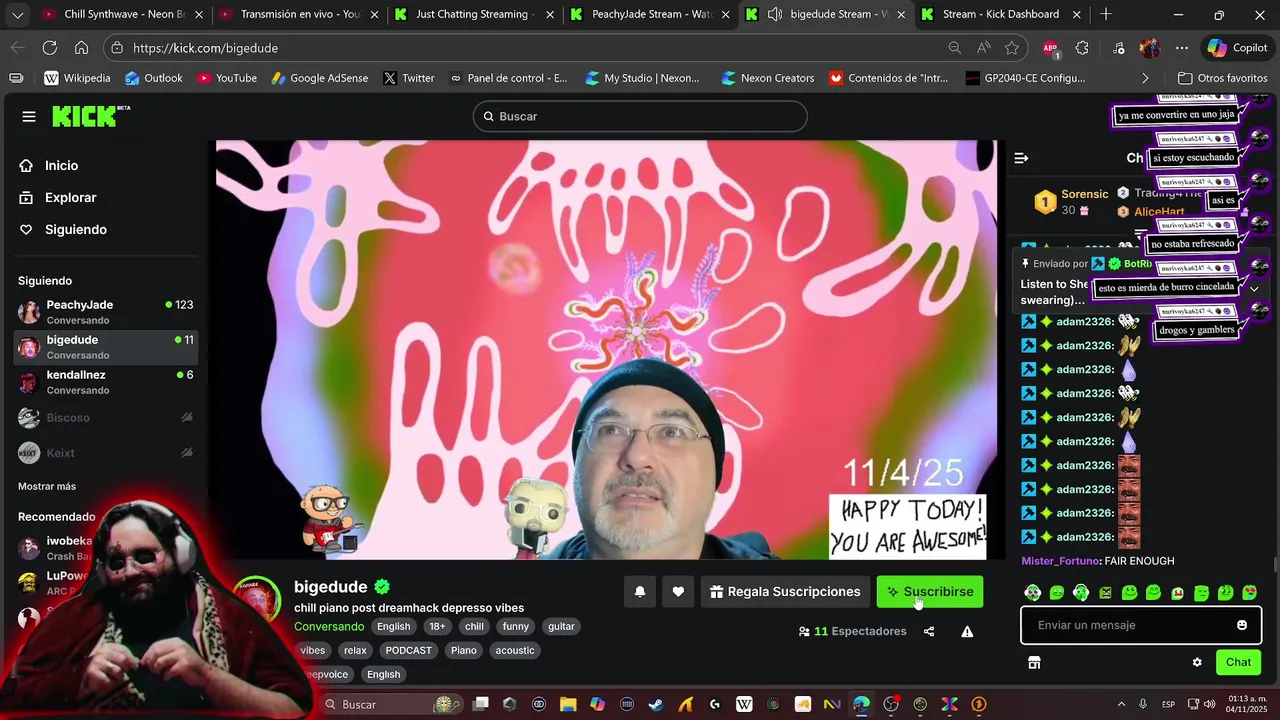
Task: Reload the page
Action: click(x=49, y=48)
